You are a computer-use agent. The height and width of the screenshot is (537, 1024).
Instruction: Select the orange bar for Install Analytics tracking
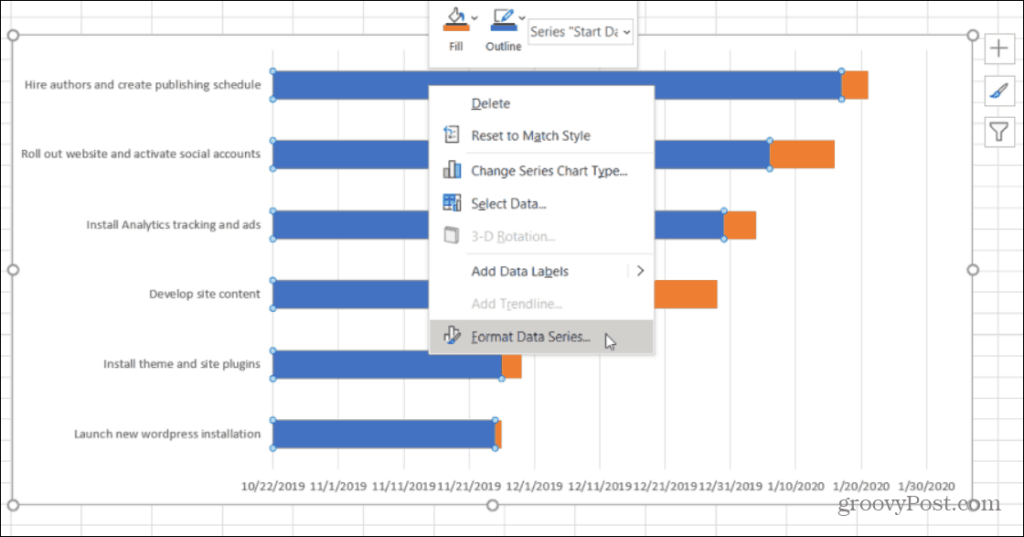click(740, 225)
